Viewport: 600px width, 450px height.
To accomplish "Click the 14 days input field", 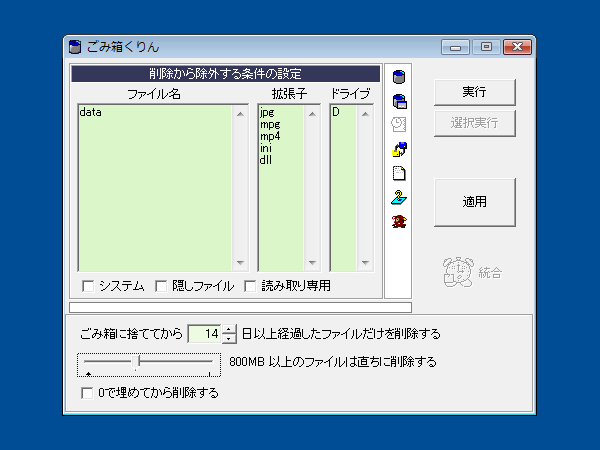I will (205, 334).
